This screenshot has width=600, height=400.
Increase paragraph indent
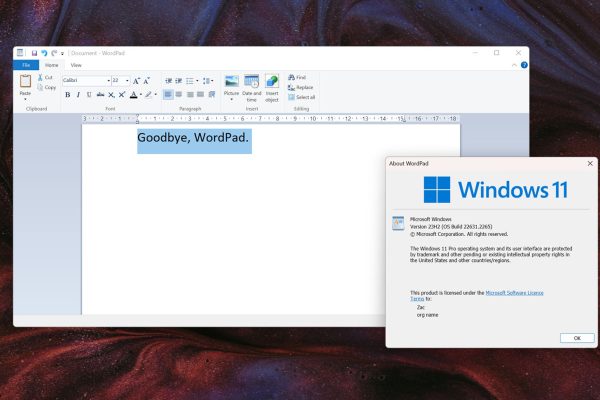[179, 81]
